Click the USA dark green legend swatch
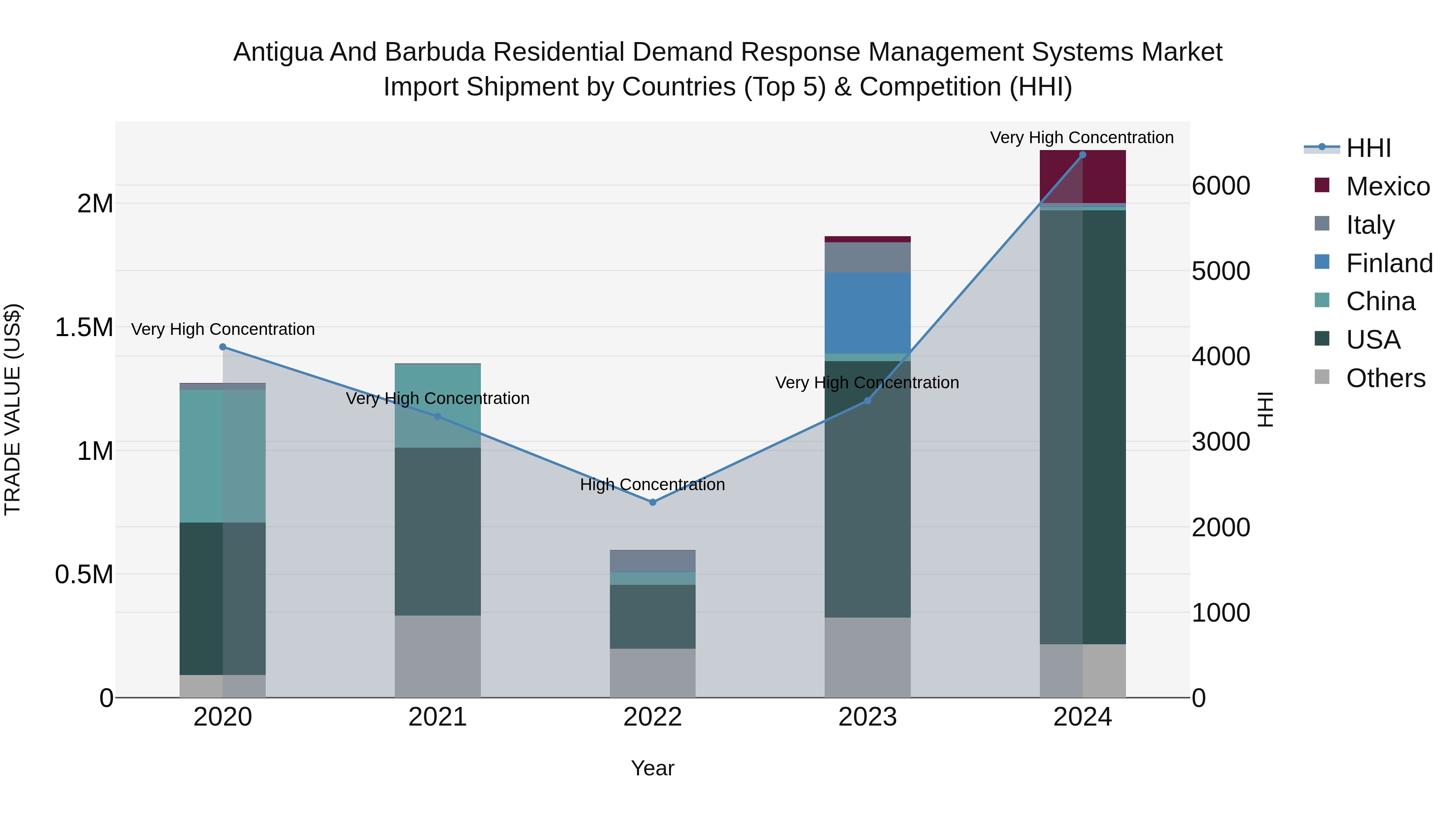 click(x=1322, y=339)
